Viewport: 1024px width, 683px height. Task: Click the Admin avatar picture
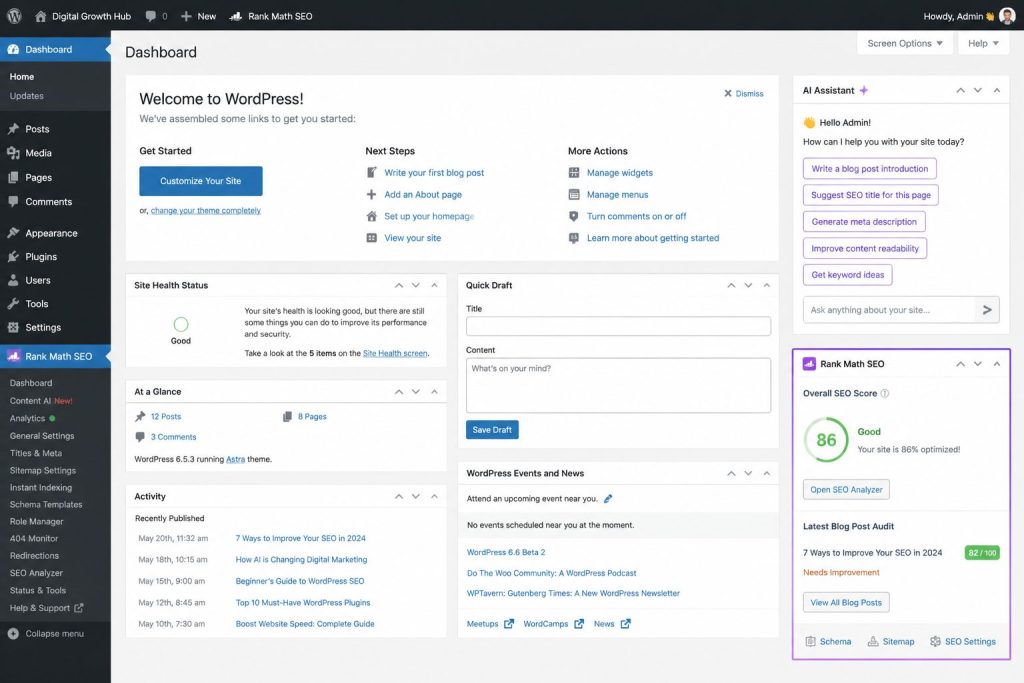coord(1007,16)
